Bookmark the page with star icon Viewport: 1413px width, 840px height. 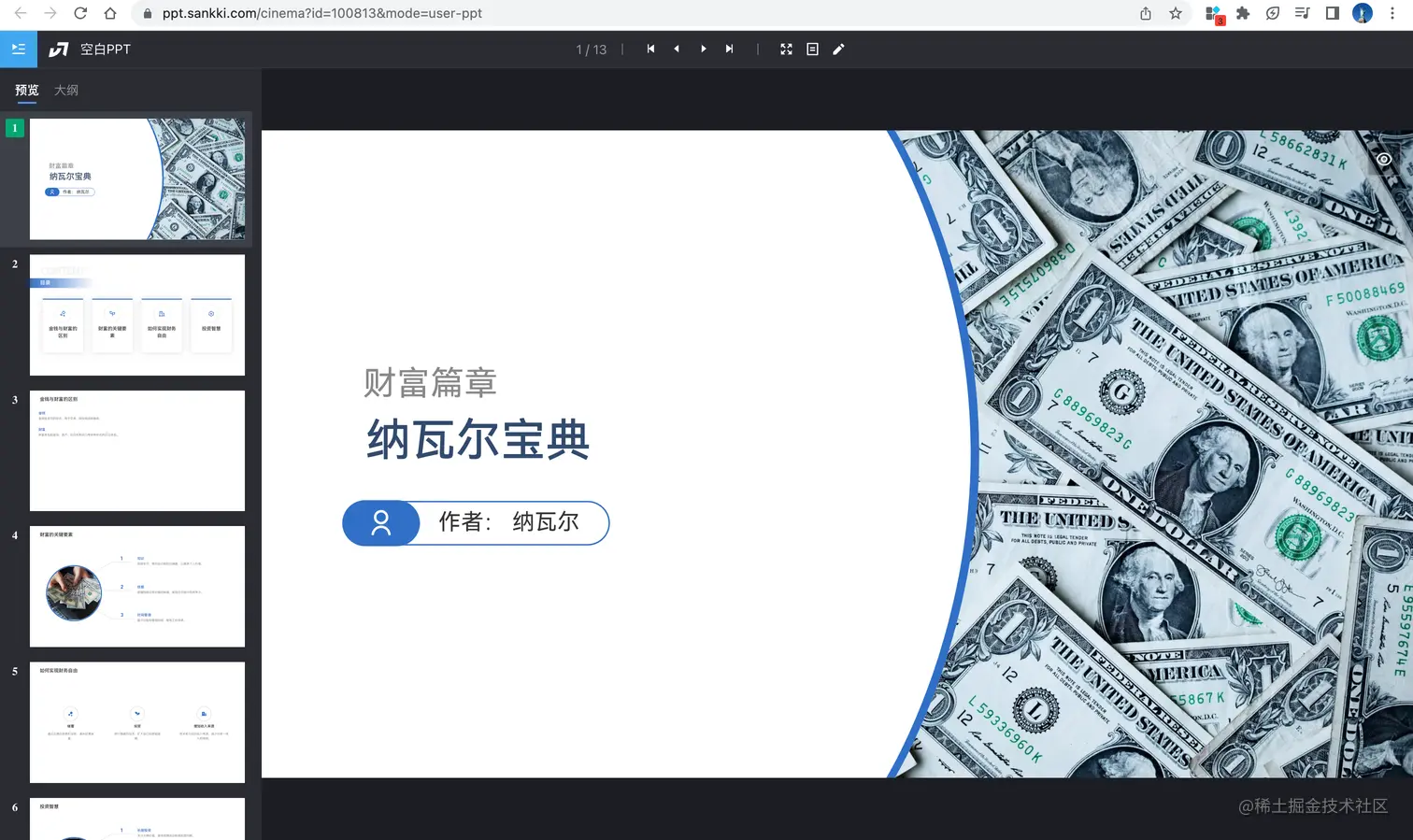click(x=1176, y=13)
